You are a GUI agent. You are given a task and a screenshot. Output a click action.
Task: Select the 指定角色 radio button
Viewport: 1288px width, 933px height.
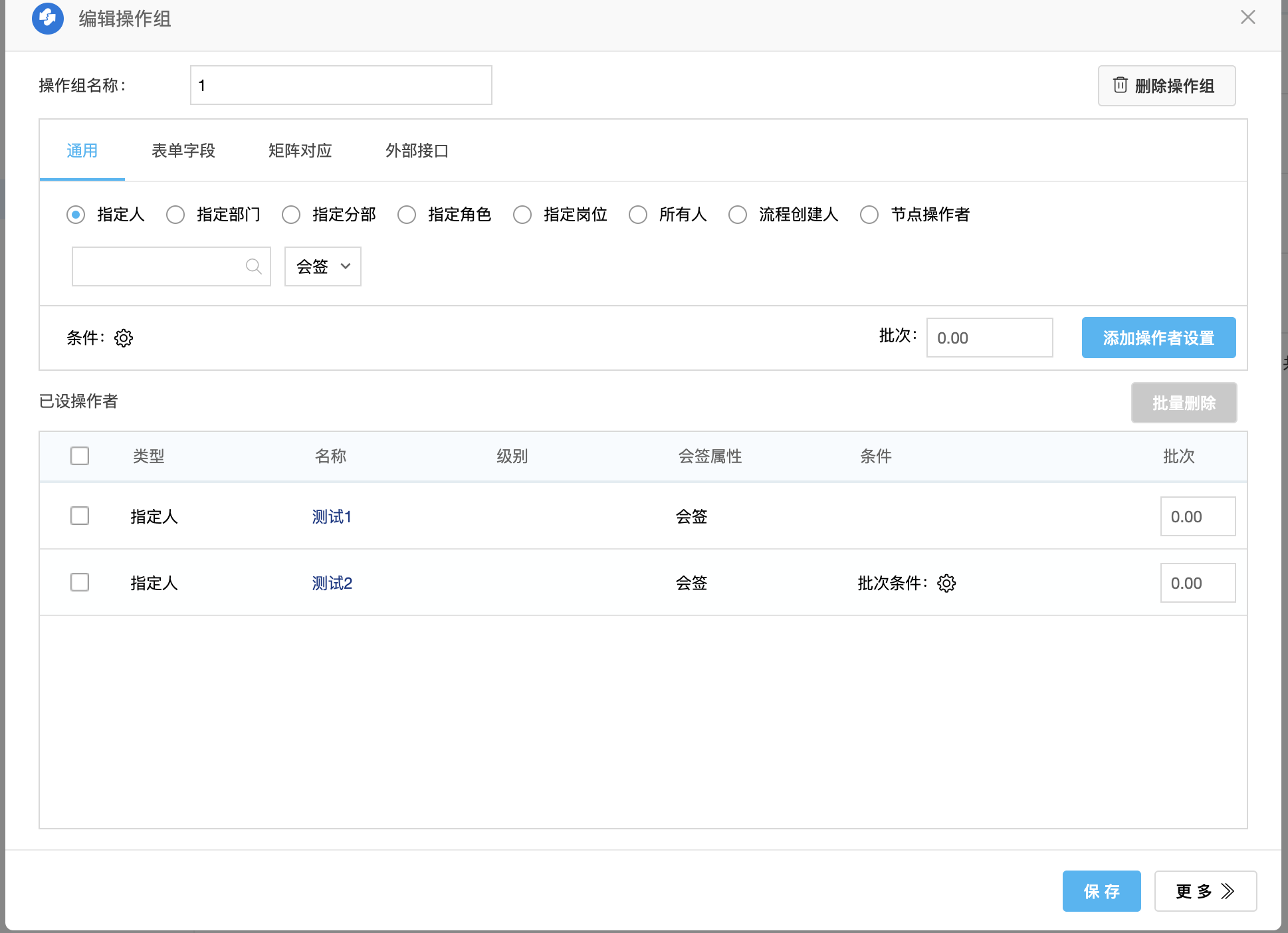coord(407,215)
